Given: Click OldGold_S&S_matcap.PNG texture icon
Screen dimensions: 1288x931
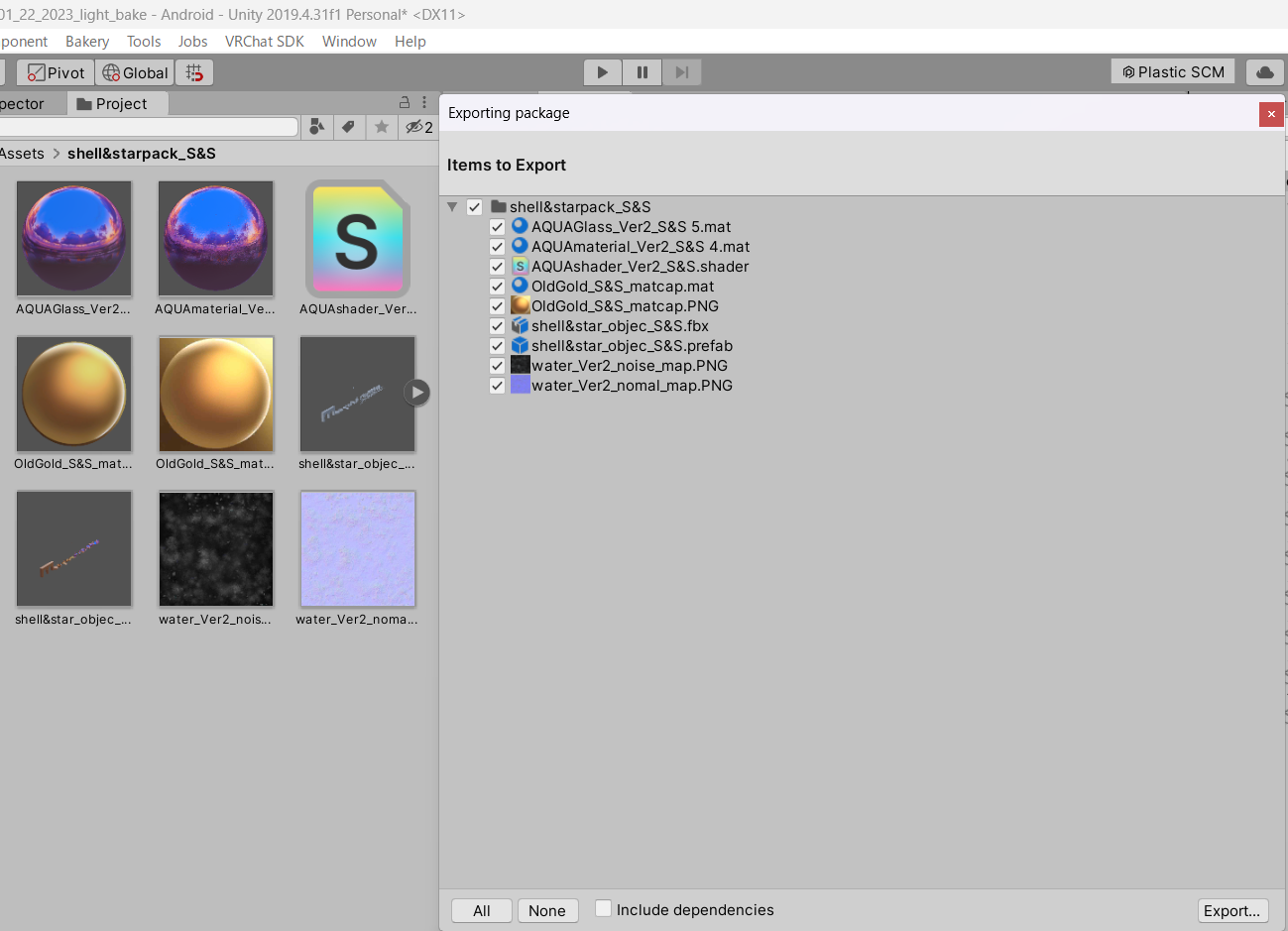Looking at the screenshot, I should 520,305.
